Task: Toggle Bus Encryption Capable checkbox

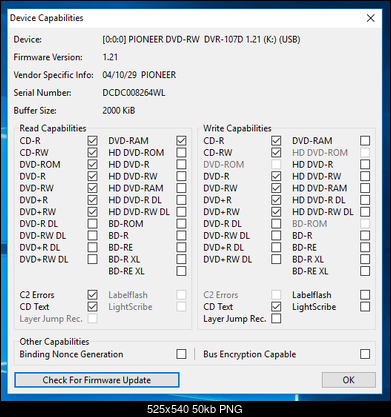Action: (365, 354)
